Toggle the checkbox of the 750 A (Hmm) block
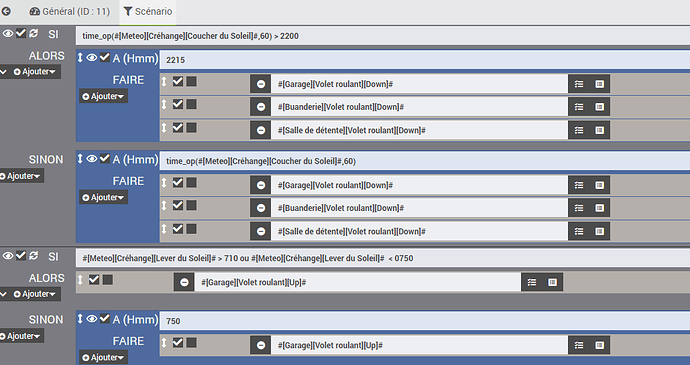 (x=105, y=318)
